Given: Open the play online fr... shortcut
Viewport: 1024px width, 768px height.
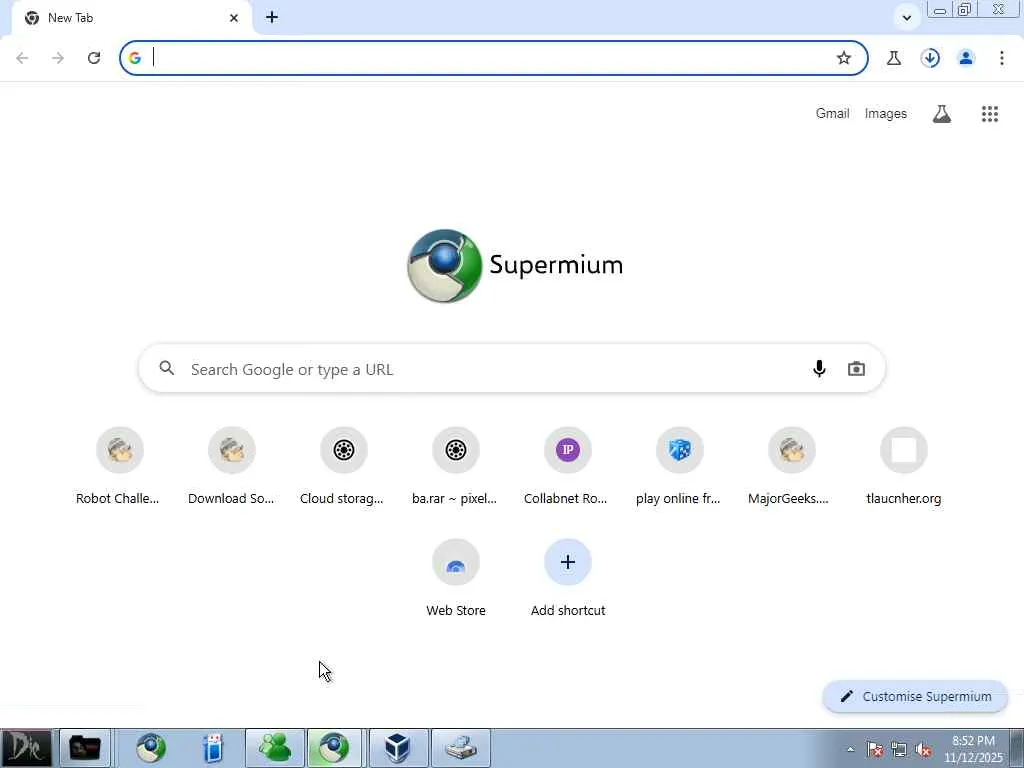Looking at the screenshot, I should click(679, 467).
